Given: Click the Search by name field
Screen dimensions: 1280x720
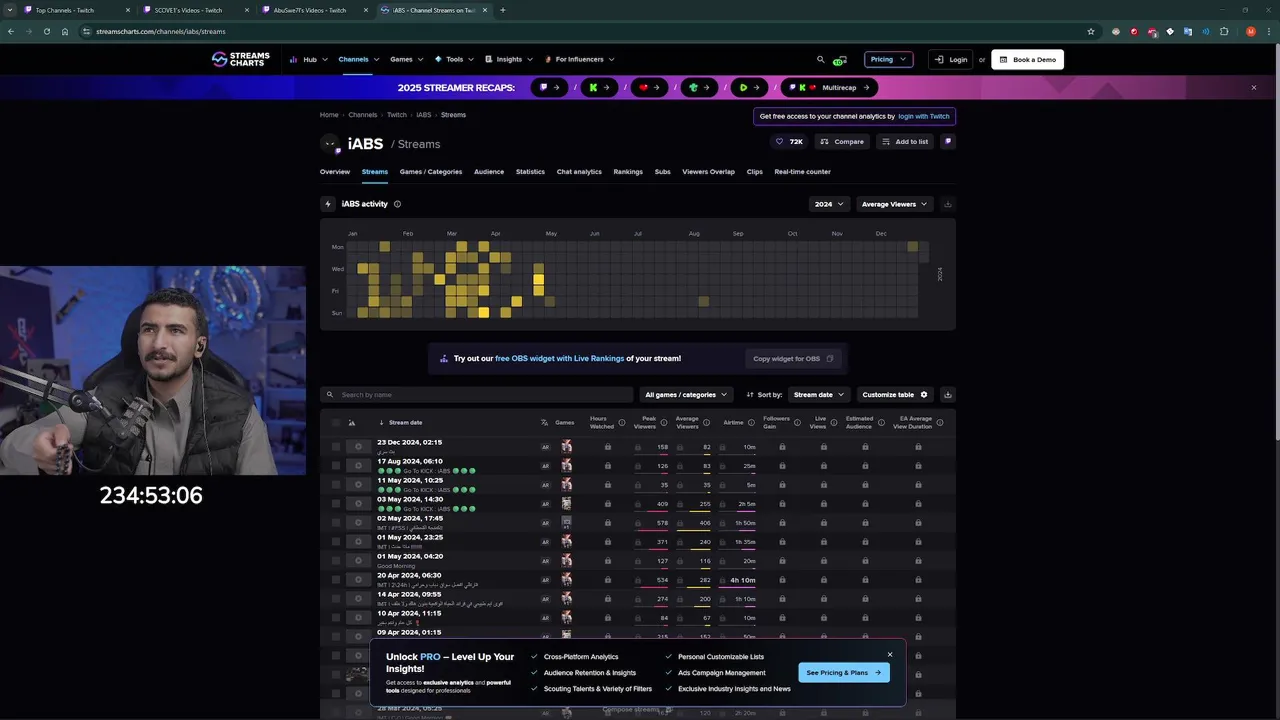Looking at the screenshot, I should coord(477,395).
